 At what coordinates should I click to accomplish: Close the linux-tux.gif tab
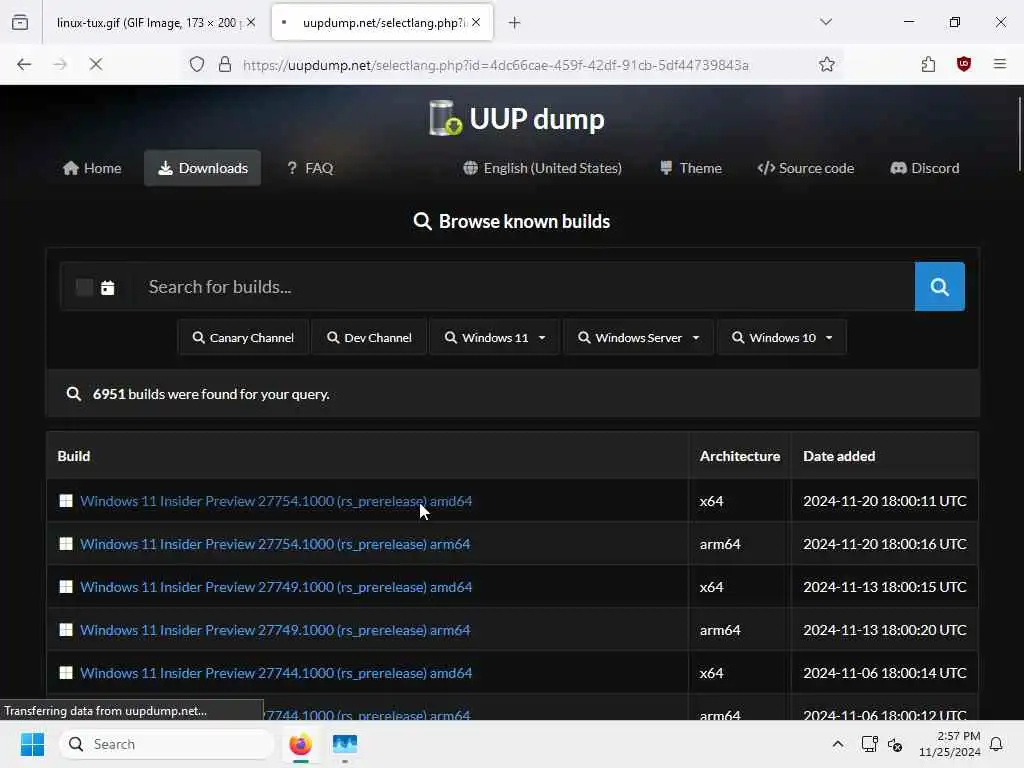pyautogui.click(x=251, y=22)
